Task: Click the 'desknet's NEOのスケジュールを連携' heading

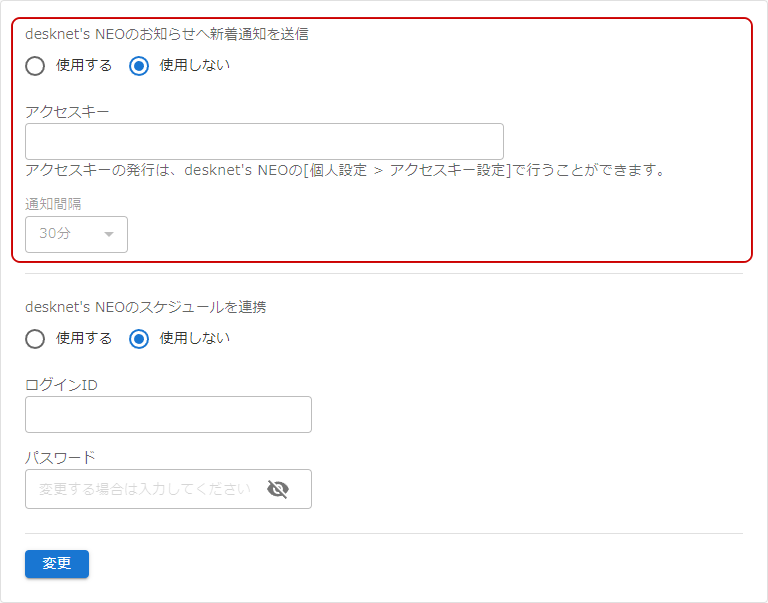Action: coord(146,307)
